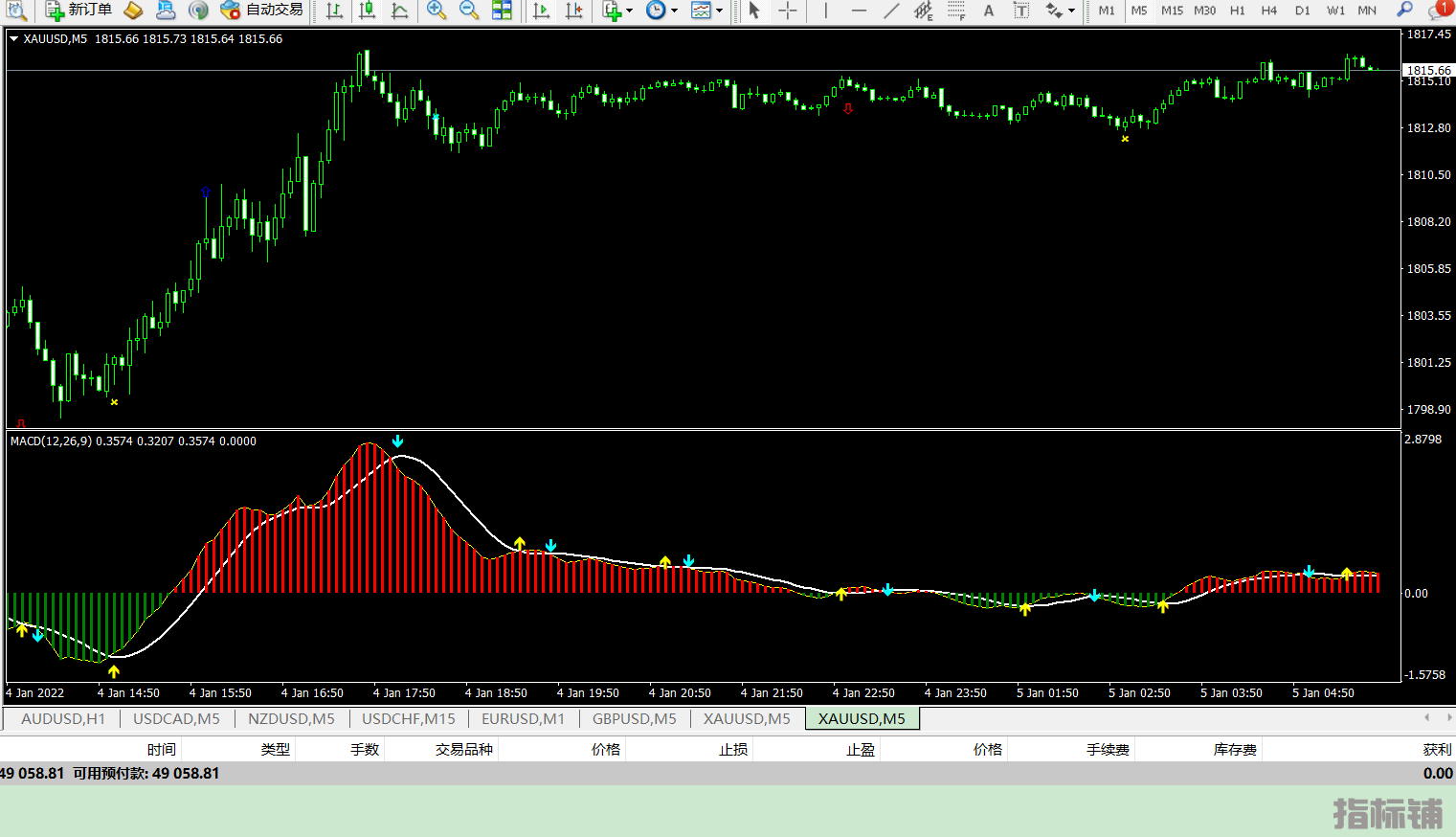Switch chart to line chart mode

point(399,11)
